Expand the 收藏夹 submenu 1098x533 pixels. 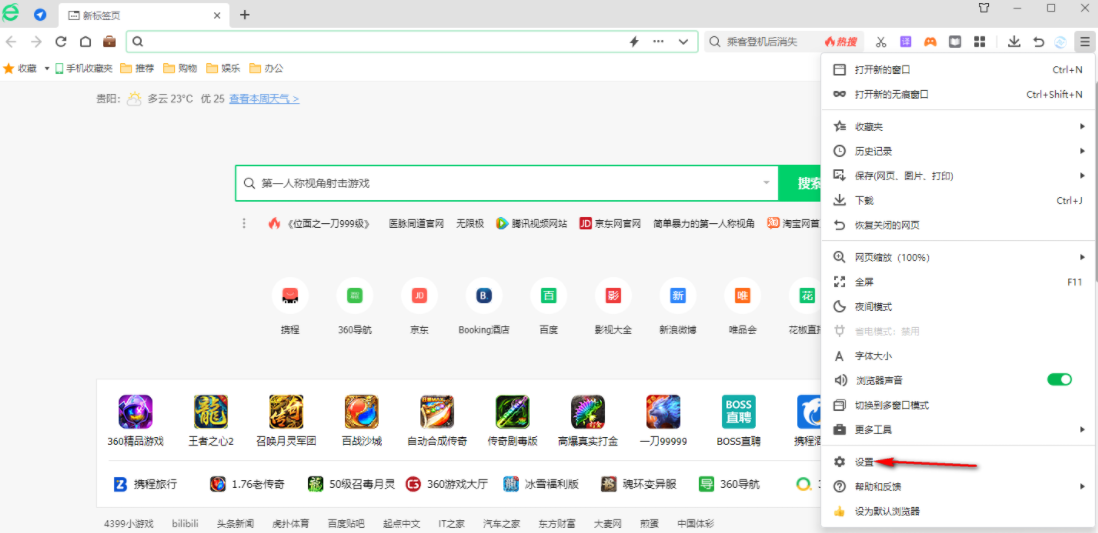point(959,127)
